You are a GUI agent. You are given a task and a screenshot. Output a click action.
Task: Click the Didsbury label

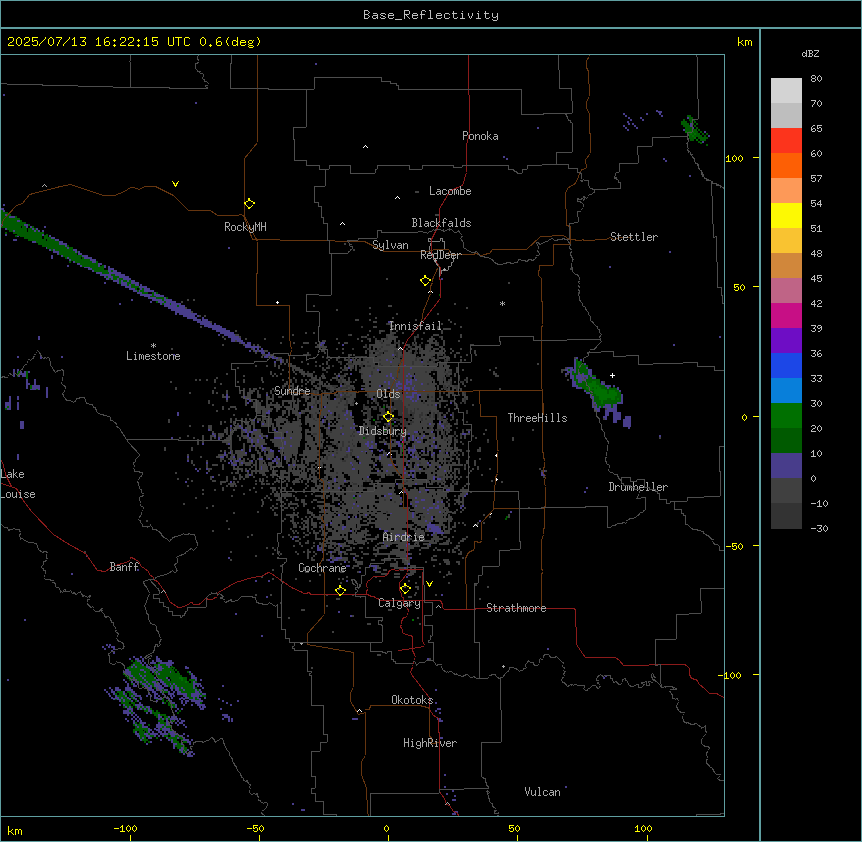pos(383,431)
